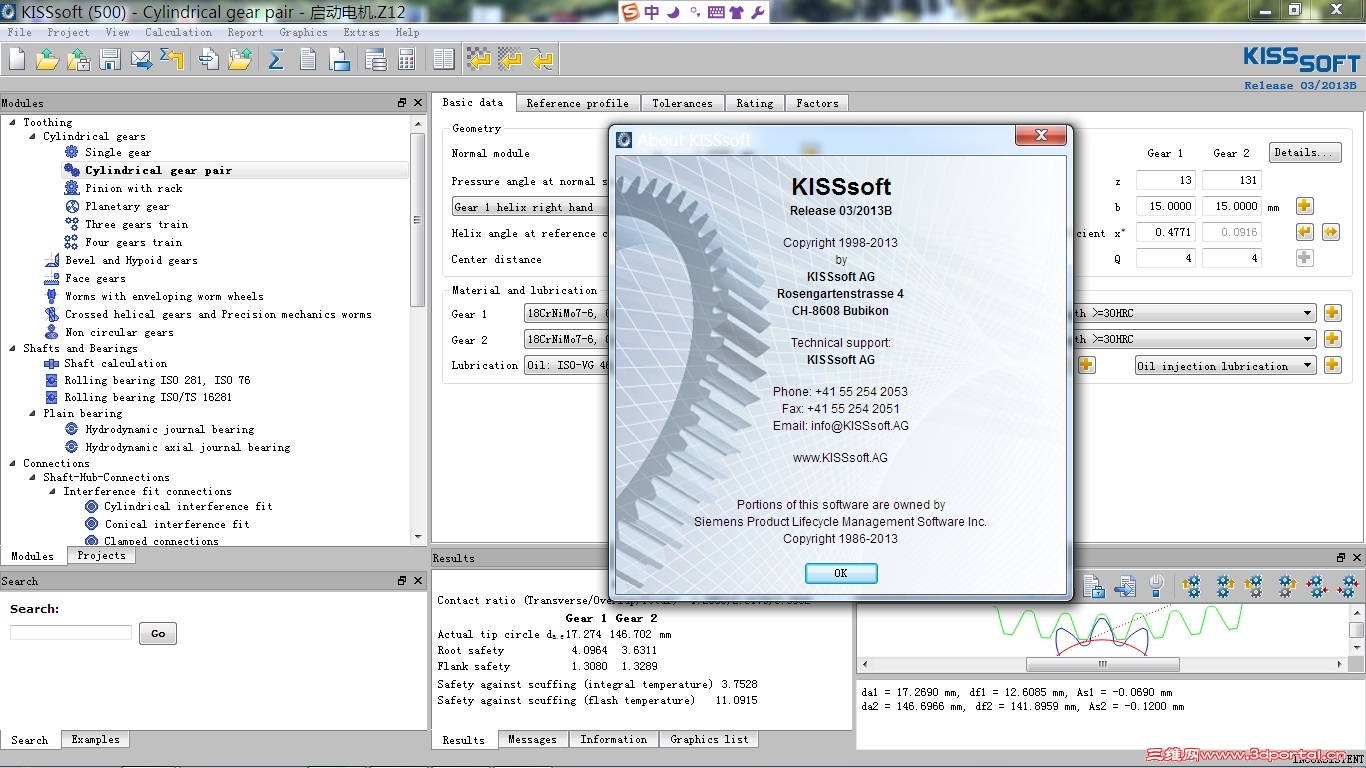Select Bevel and Hypoid gears module
Viewport: 1366px width, 768px height.
(131, 260)
